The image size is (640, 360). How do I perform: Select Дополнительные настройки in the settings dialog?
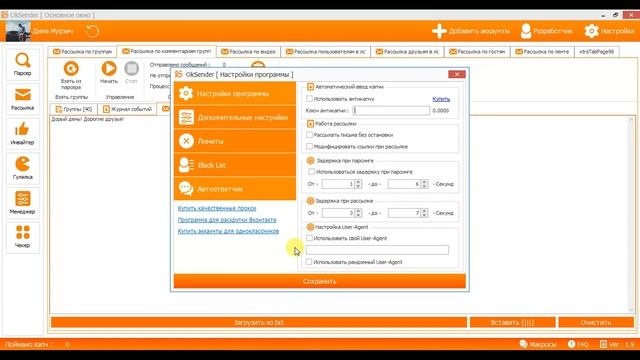(235, 118)
